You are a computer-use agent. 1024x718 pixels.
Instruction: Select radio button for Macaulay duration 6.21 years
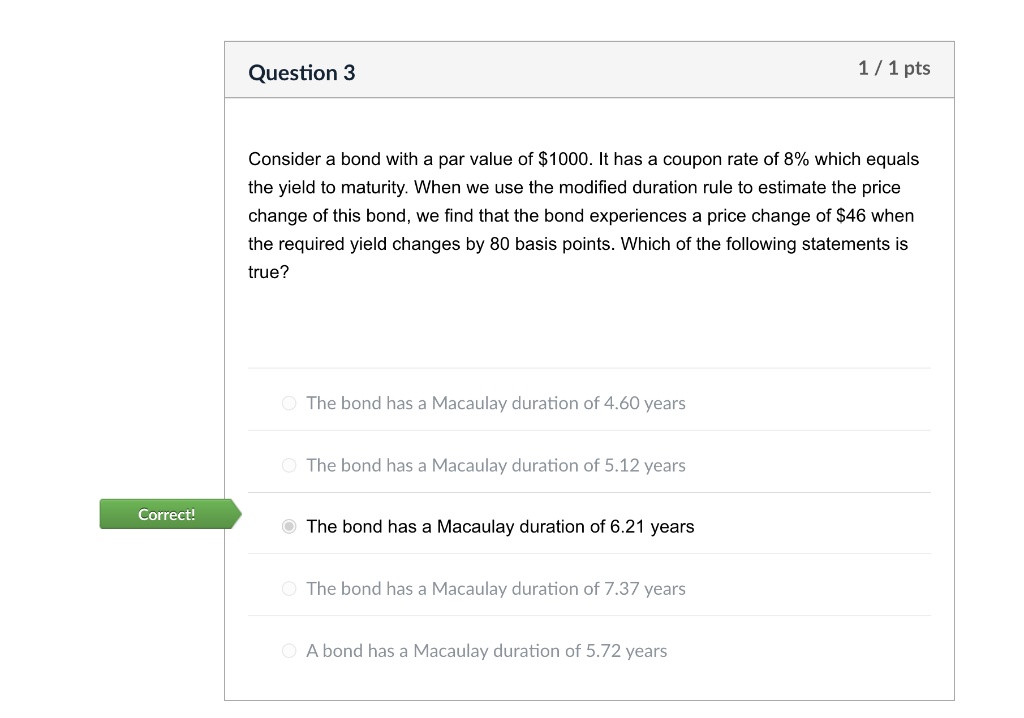[288, 526]
